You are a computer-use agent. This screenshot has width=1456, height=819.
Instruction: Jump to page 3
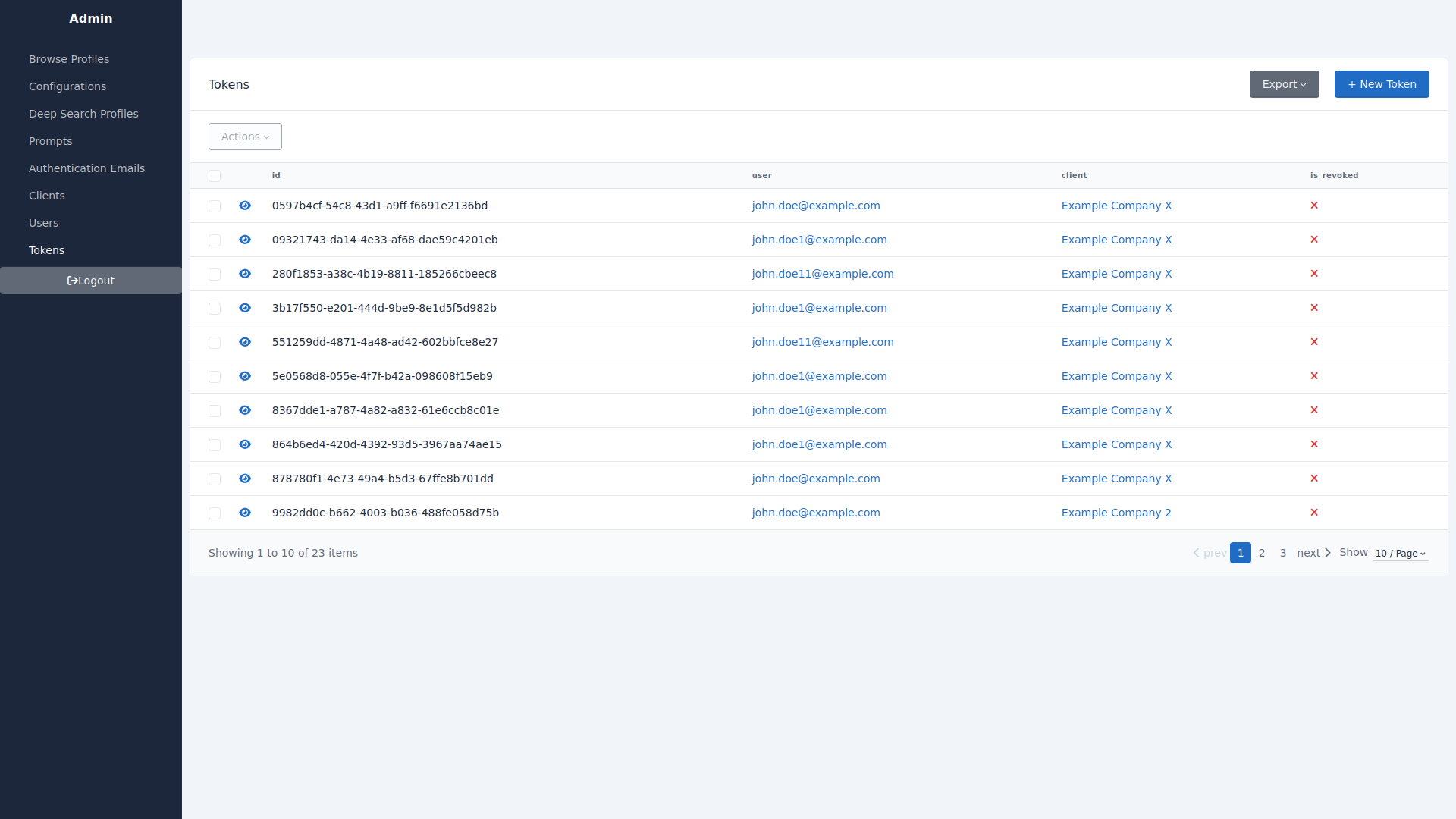click(x=1283, y=553)
